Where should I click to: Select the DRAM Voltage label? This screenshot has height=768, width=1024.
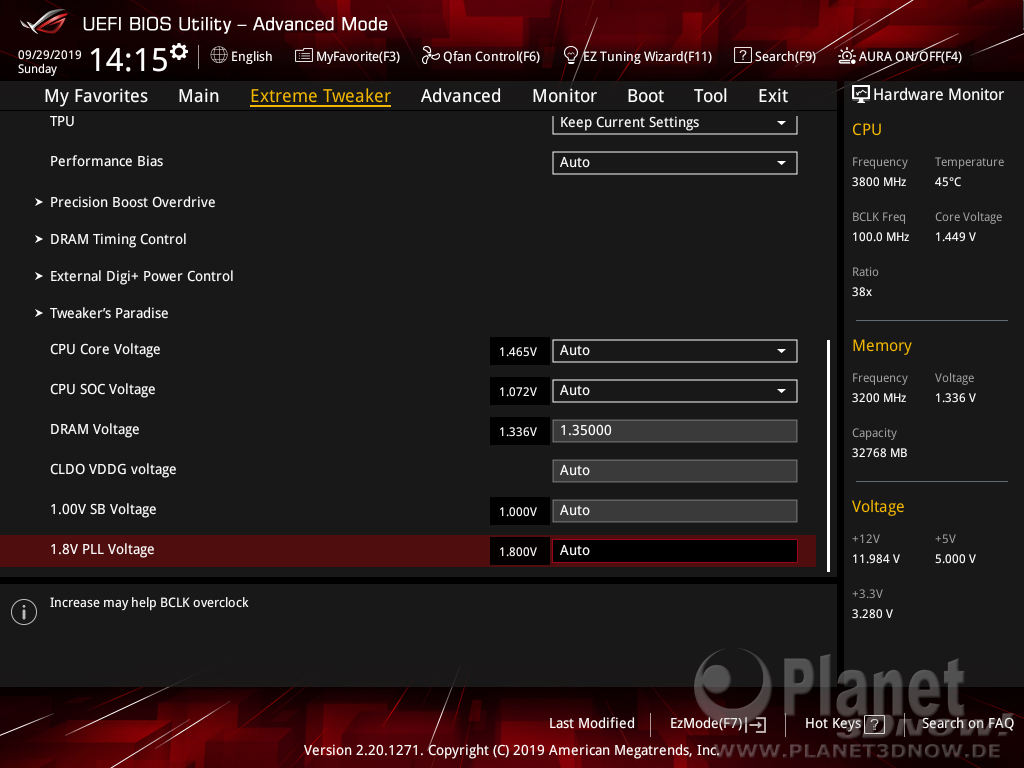point(95,430)
